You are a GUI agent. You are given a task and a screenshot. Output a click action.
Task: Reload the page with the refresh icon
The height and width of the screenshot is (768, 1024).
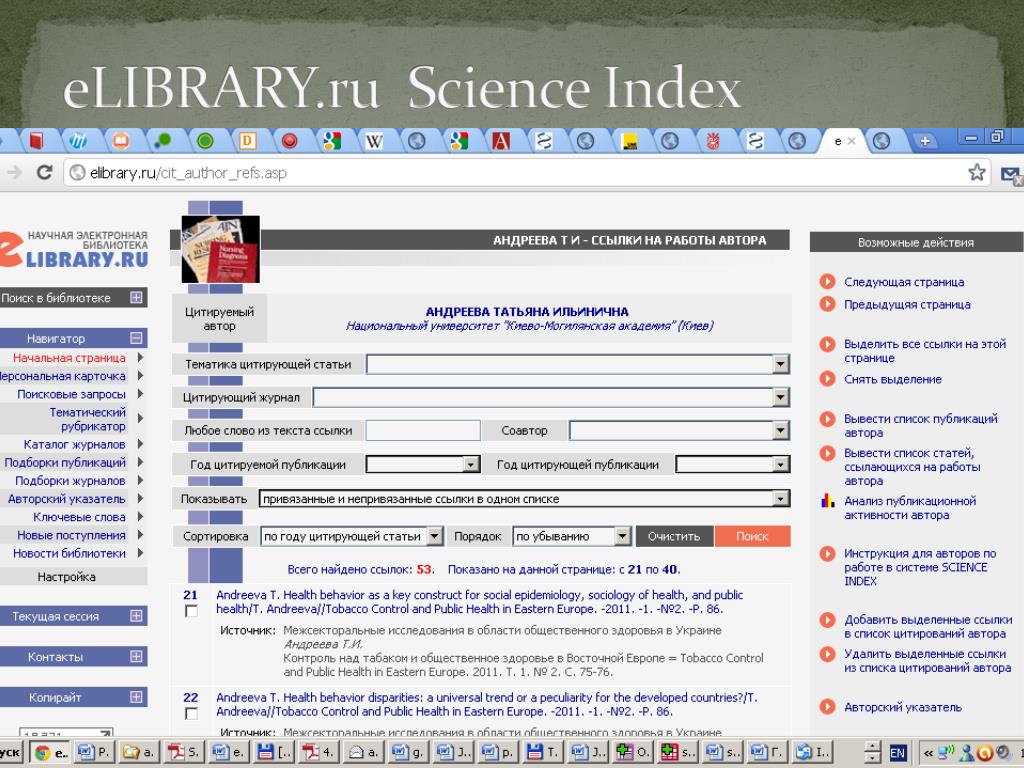(x=44, y=172)
